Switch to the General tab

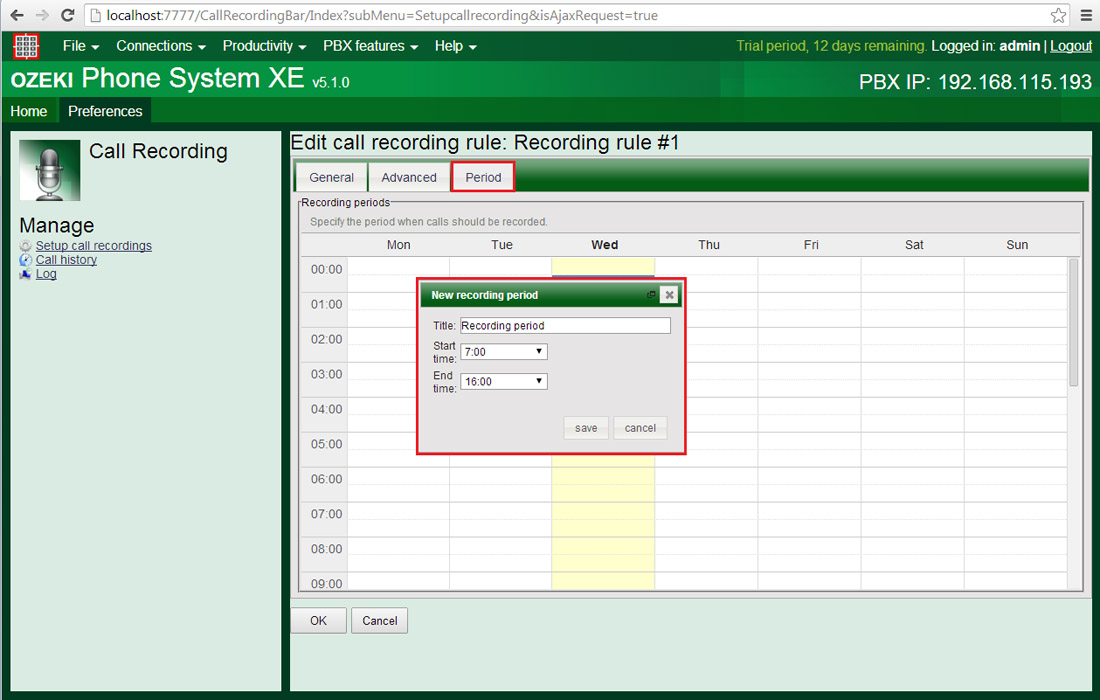331,177
